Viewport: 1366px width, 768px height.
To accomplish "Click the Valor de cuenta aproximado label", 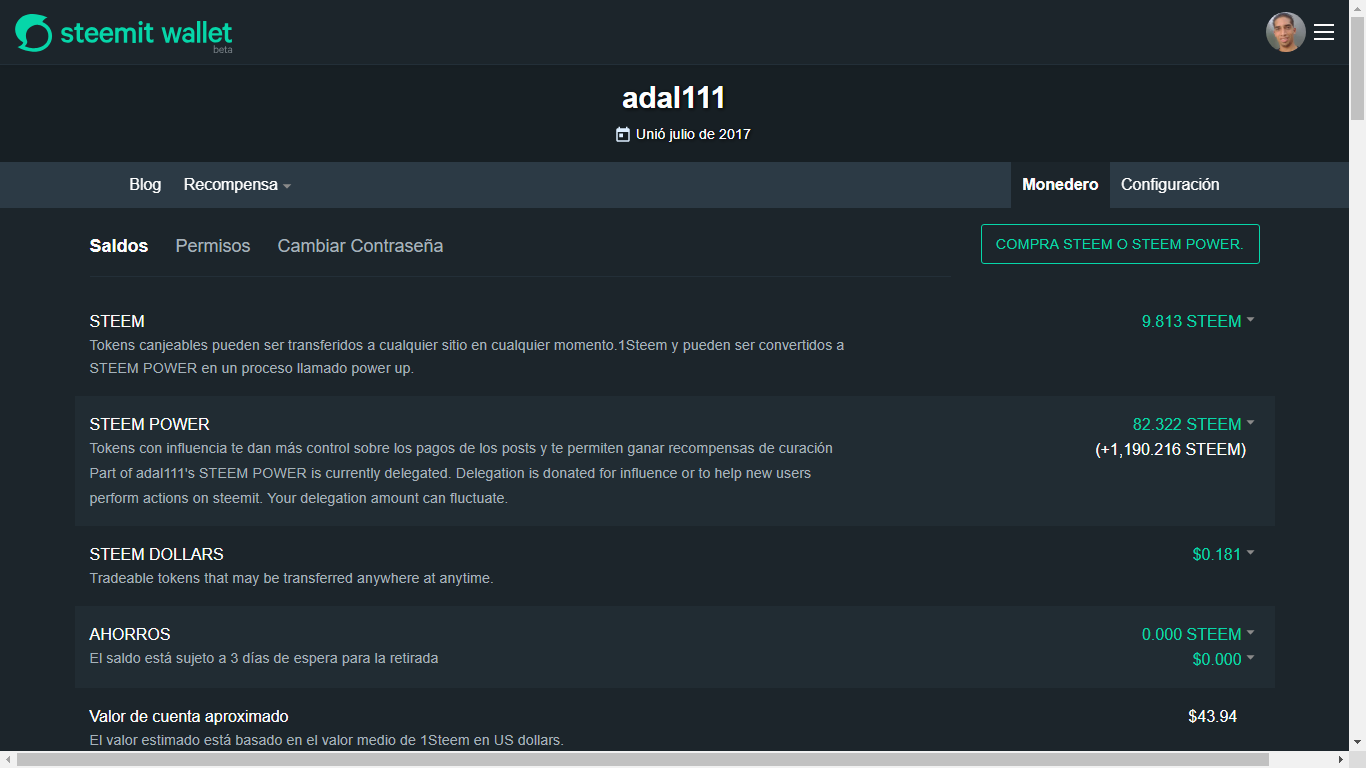I will click(189, 717).
